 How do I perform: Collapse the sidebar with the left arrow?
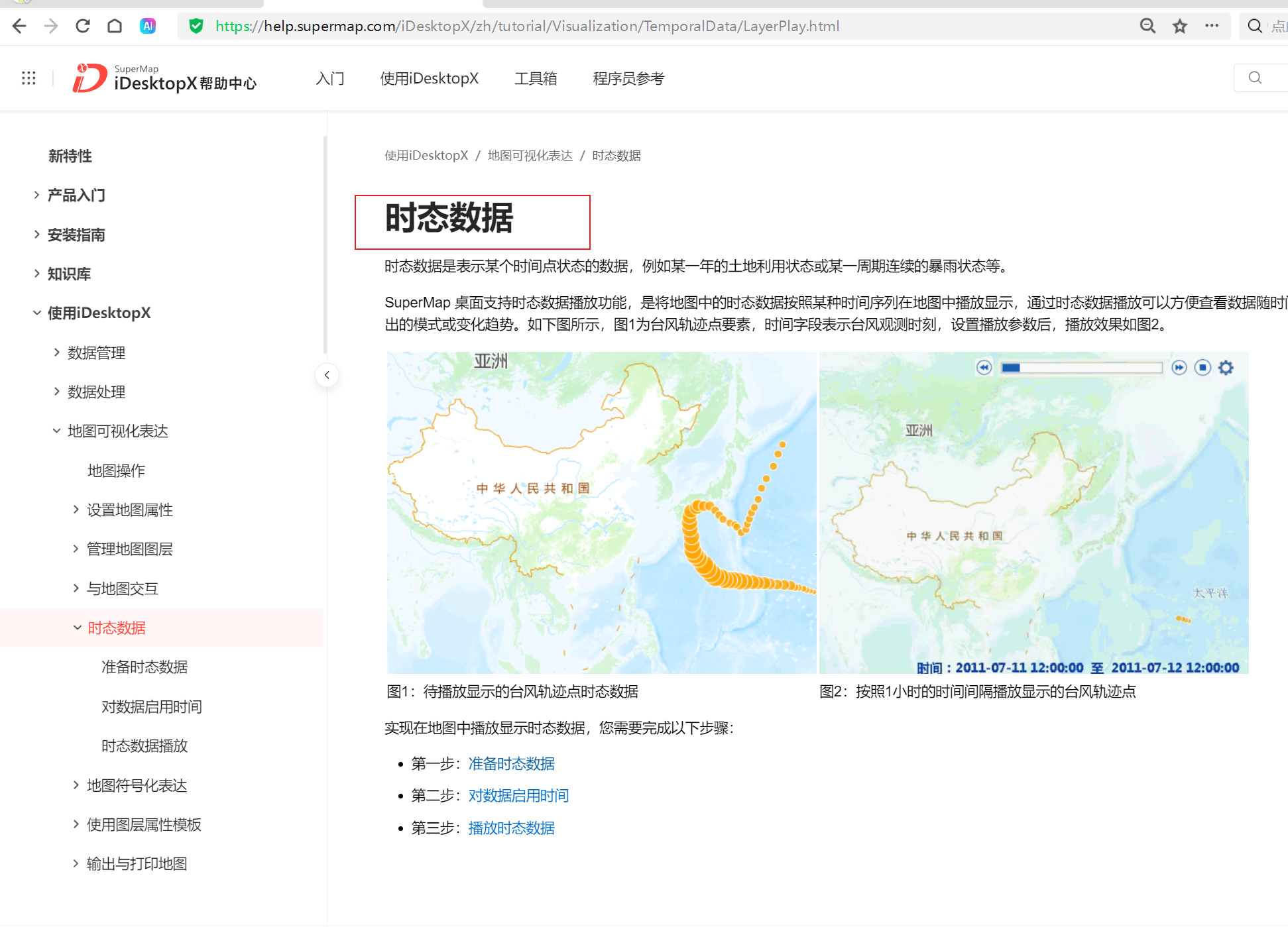coord(327,374)
